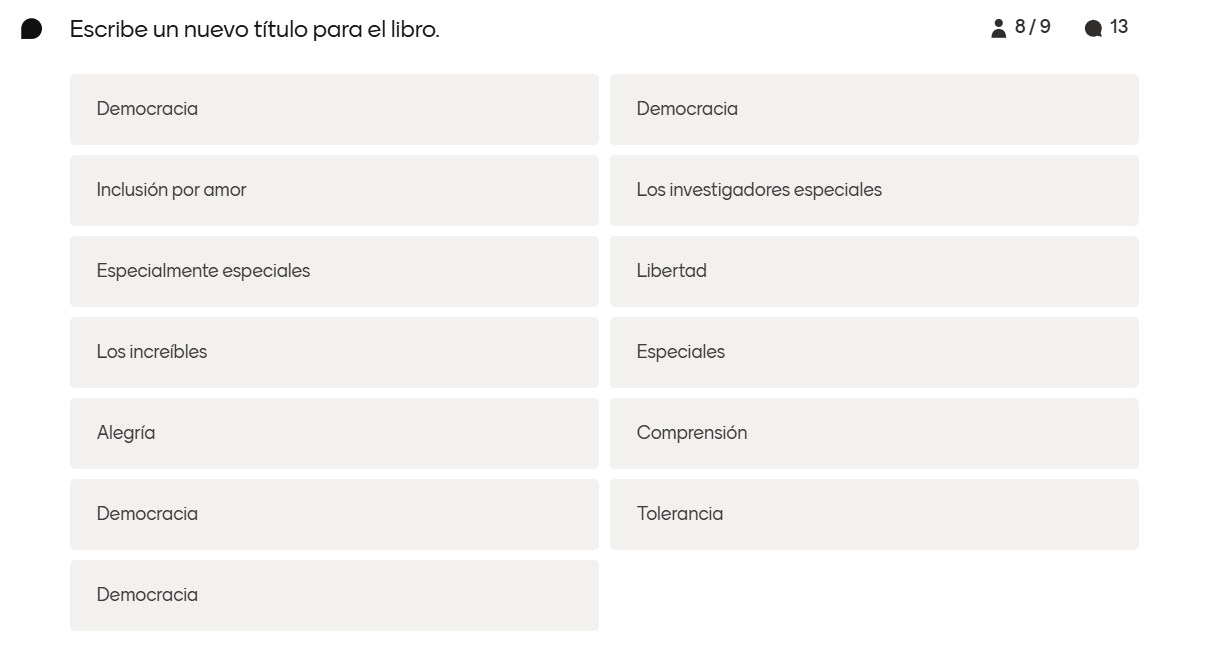The width and height of the screenshot is (1217, 661).
Task: Click the 8 / 9 participant count
Action: (1032, 27)
